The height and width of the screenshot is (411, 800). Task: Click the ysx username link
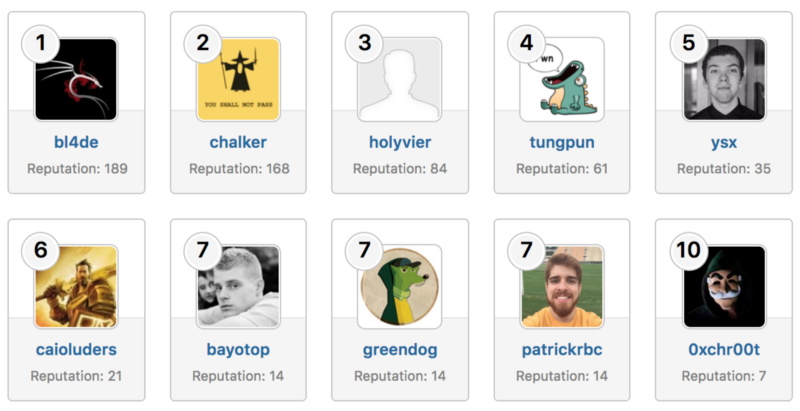pos(724,142)
